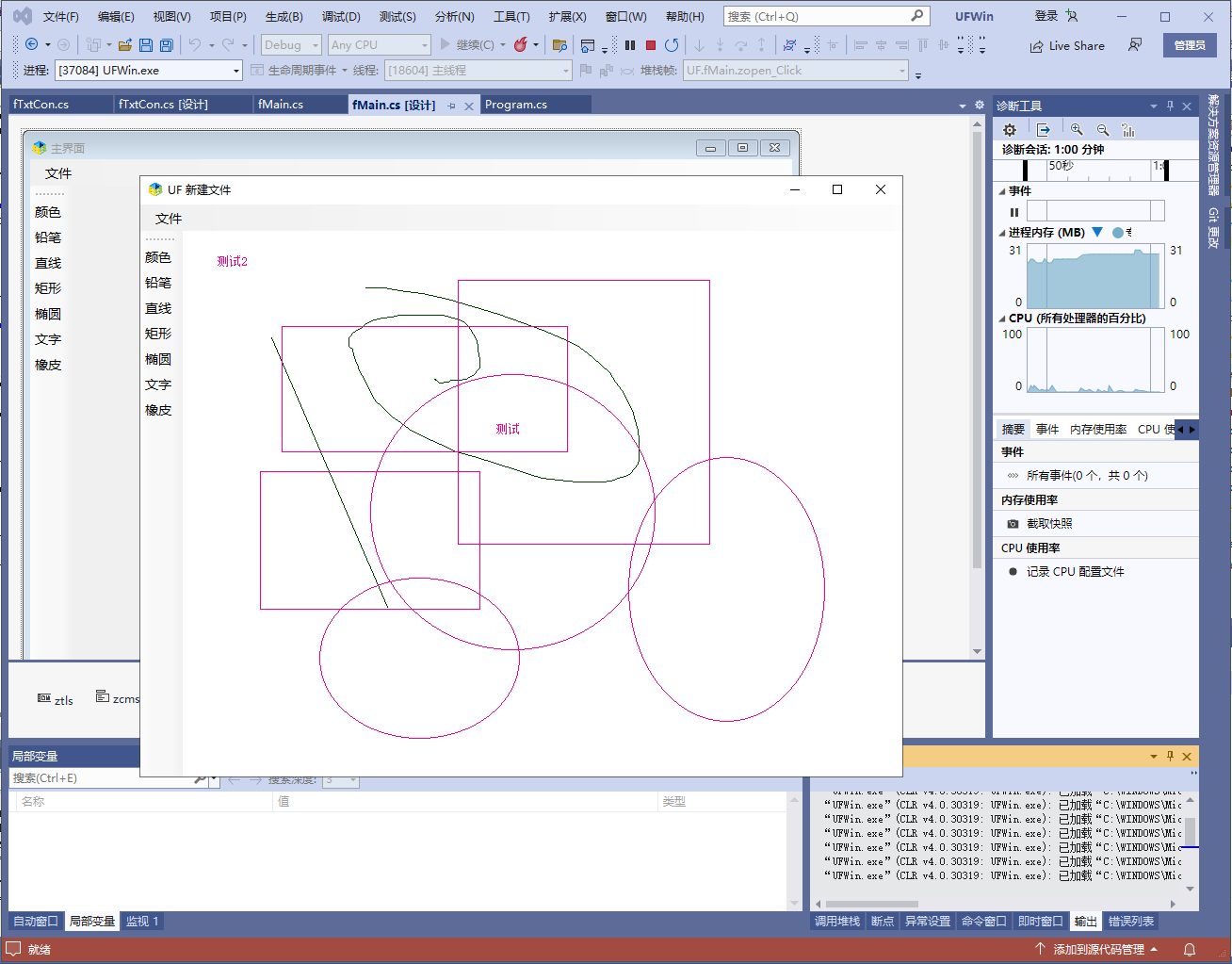The width and height of the screenshot is (1232, 964).
Task: Click the search magnifier in top search box
Action: pos(917,16)
